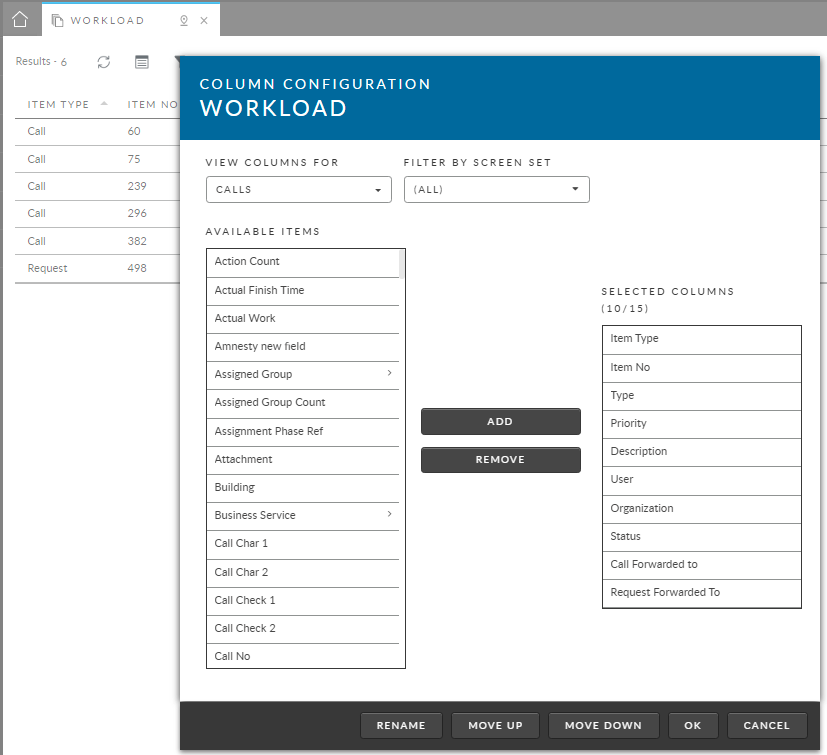Click the MOVE UP button
The width and height of the screenshot is (827, 755).
coord(494,726)
